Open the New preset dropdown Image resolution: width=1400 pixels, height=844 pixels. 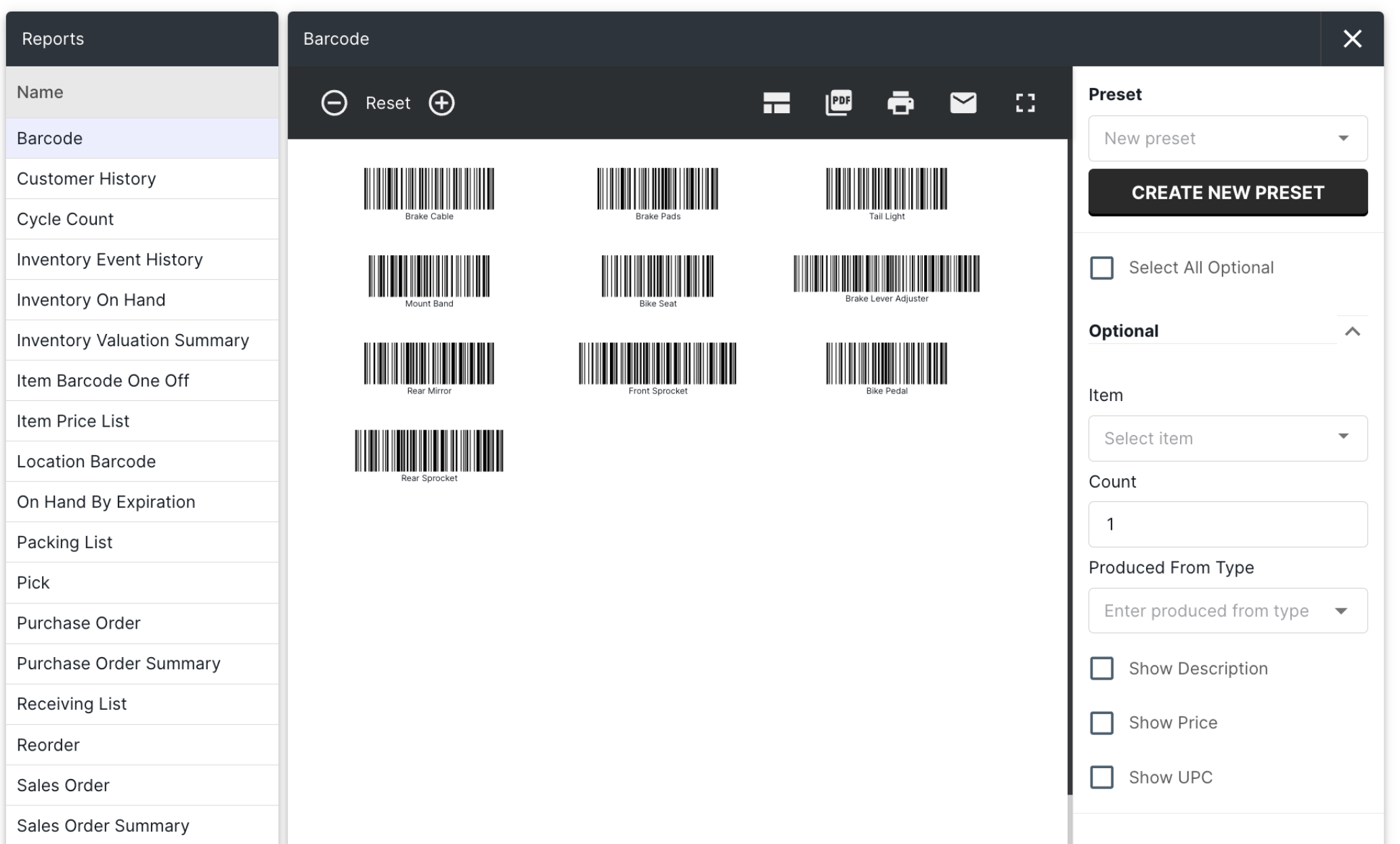(x=1227, y=138)
